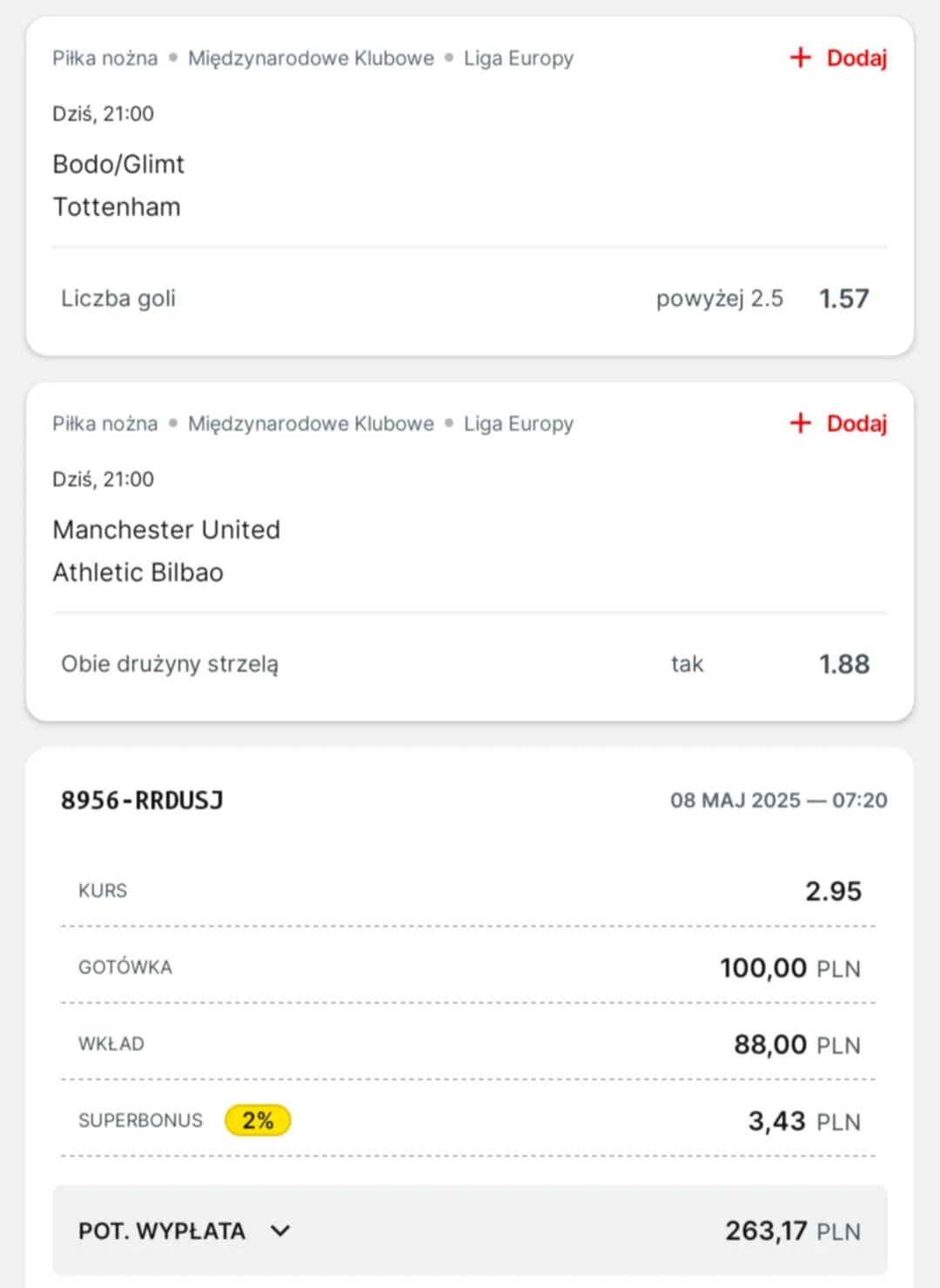Select the 2% Superbonus yellow badge
Viewport: 940px width, 1288px height.
point(258,1120)
